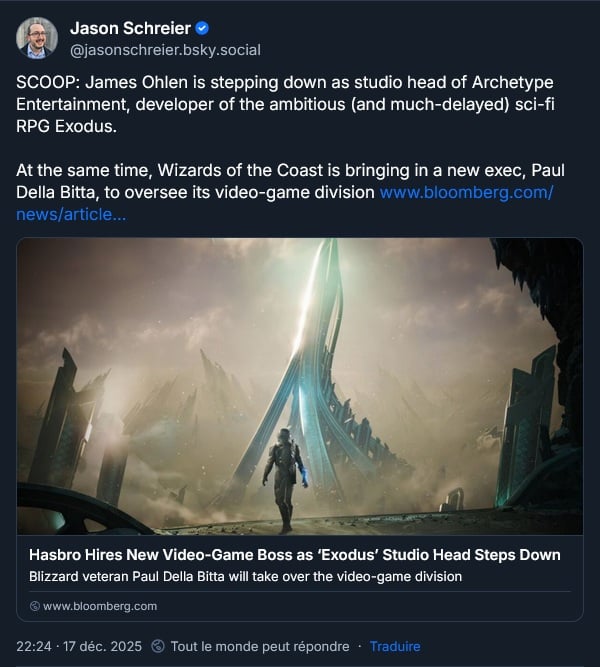Follow the www.bloomberg.com/ link in post text
The image size is (600, 667).
point(467,192)
